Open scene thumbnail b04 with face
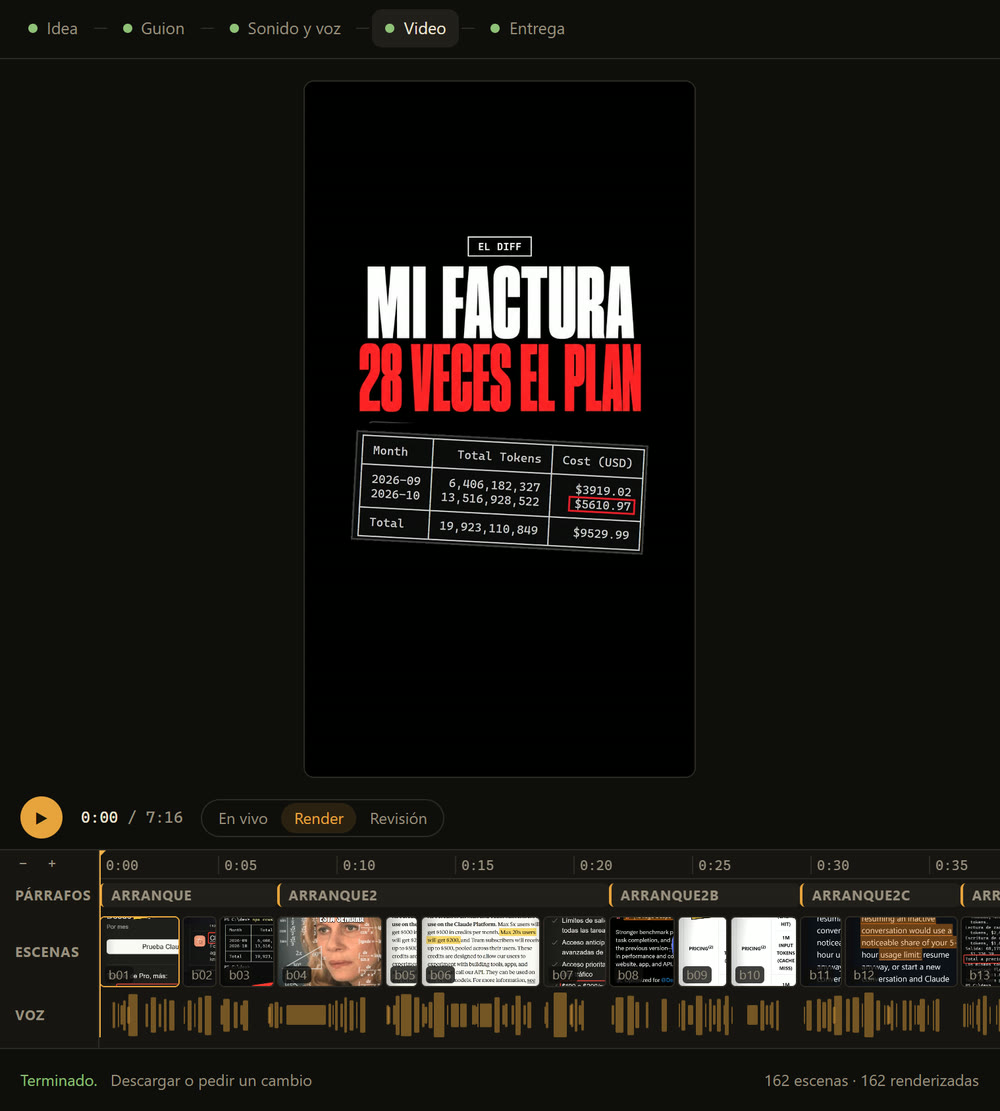The height and width of the screenshot is (1111, 1000). point(330,952)
